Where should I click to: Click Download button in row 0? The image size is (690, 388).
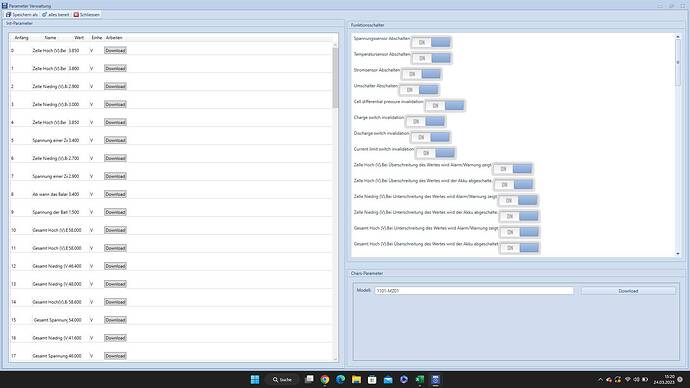[115, 51]
